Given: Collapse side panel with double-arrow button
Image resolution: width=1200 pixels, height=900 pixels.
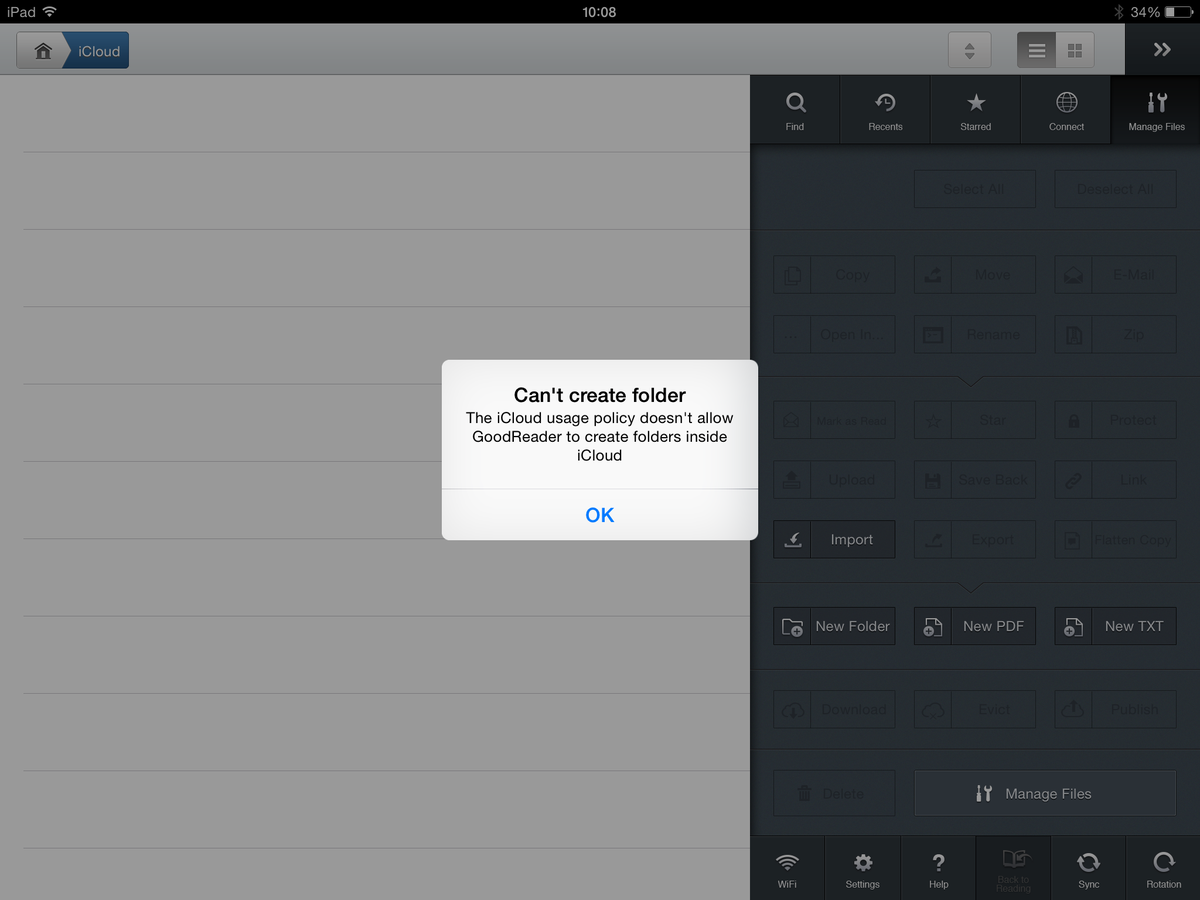Looking at the screenshot, I should [x=1162, y=50].
